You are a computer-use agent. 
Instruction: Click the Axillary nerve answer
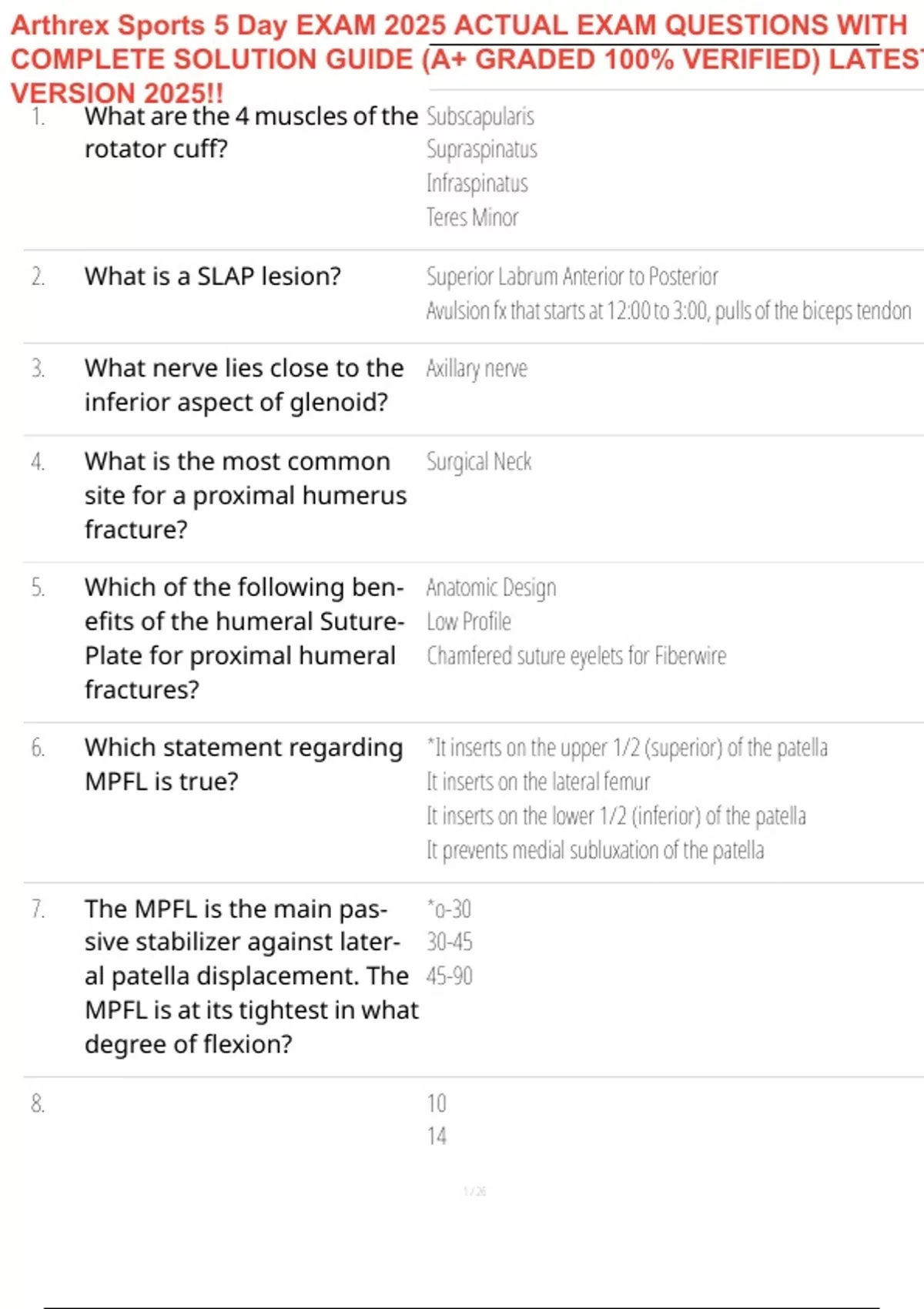pyautogui.click(x=477, y=369)
